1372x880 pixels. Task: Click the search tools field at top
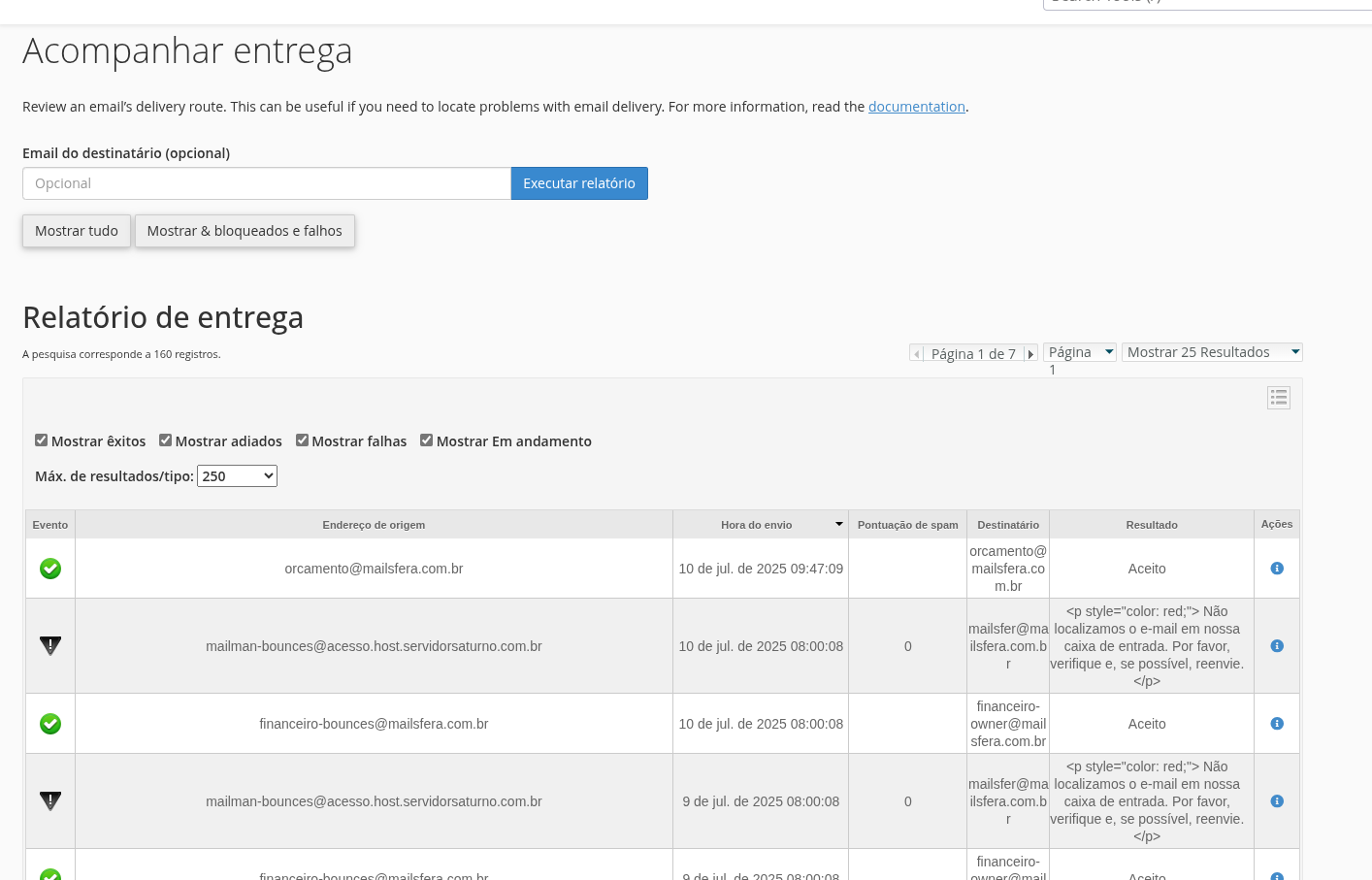pyautogui.click(x=1207, y=3)
